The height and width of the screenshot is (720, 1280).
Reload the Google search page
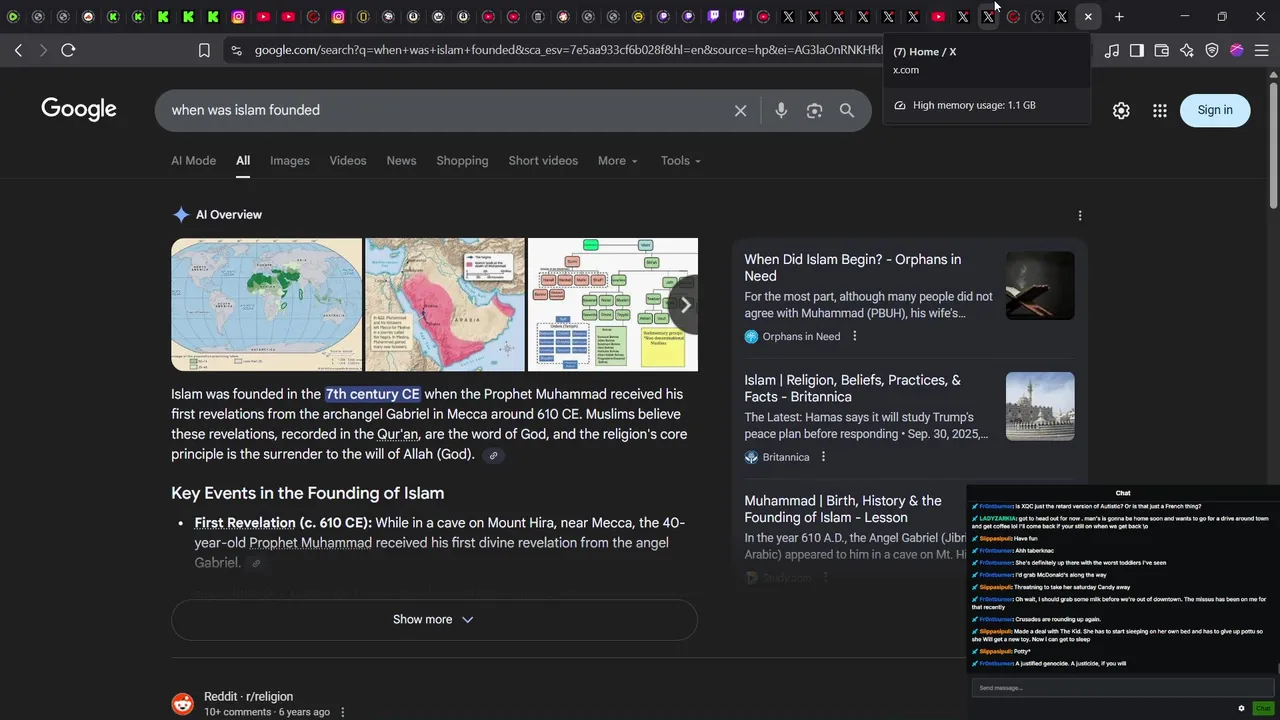(x=68, y=50)
